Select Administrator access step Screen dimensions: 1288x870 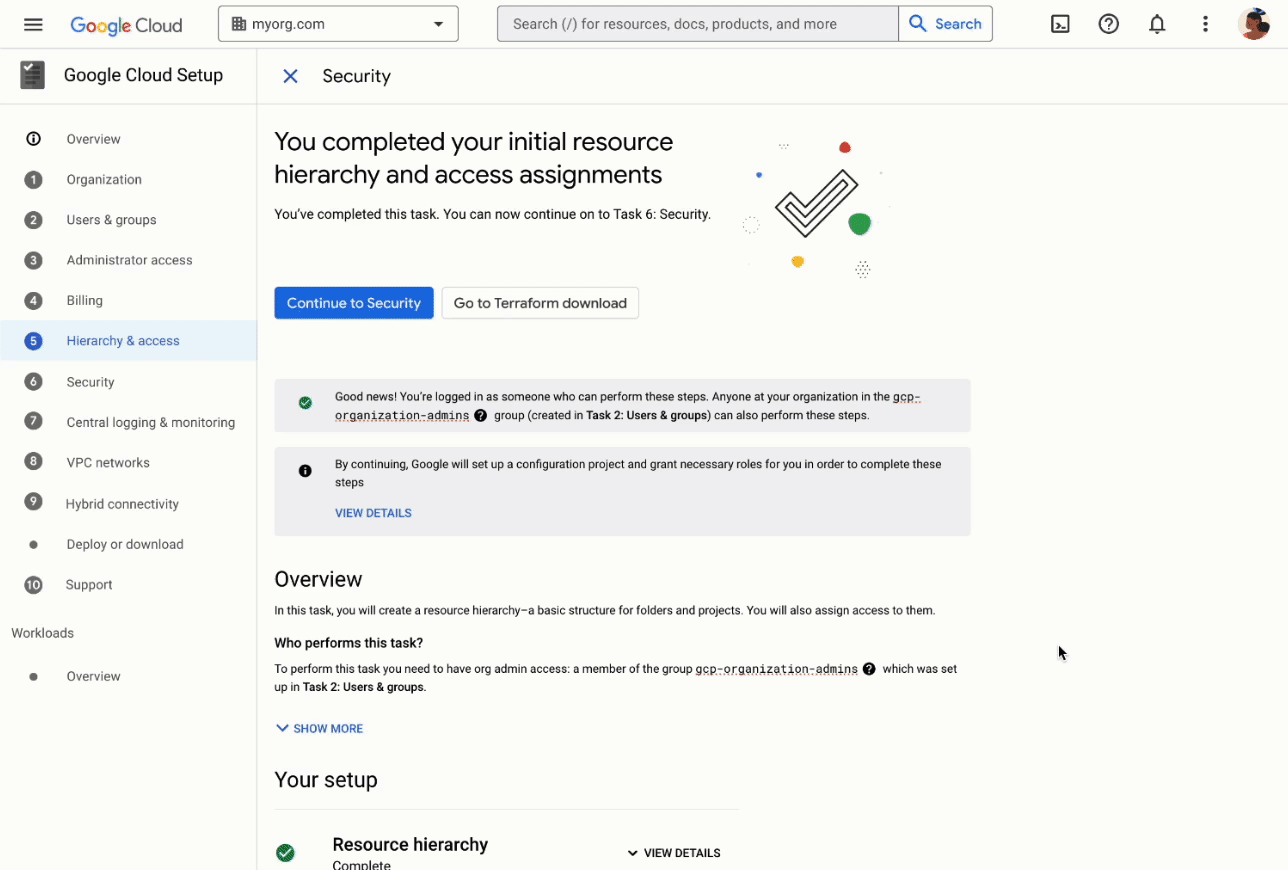point(129,260)
